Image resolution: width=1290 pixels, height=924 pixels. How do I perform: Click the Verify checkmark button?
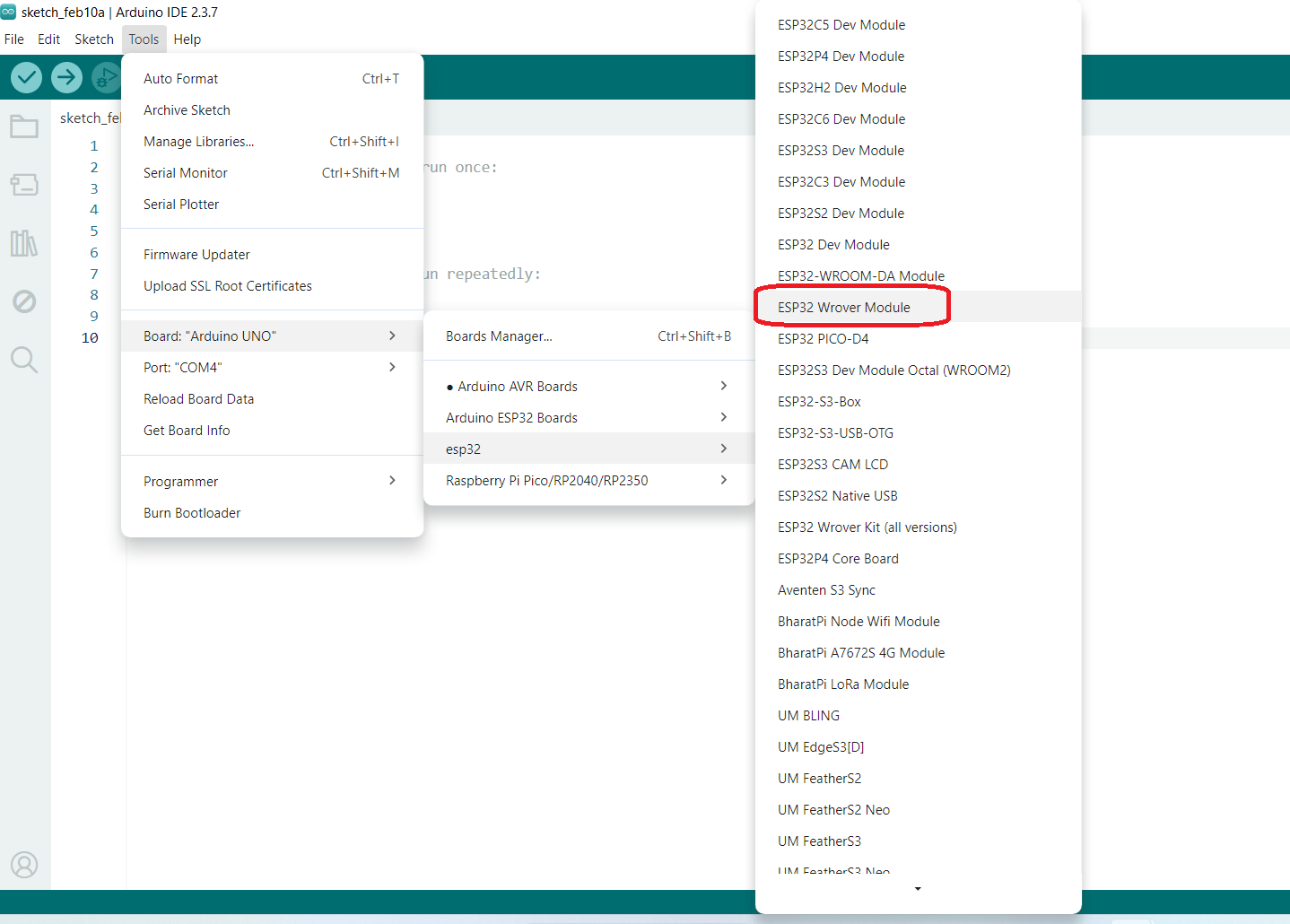click(27, 78)
